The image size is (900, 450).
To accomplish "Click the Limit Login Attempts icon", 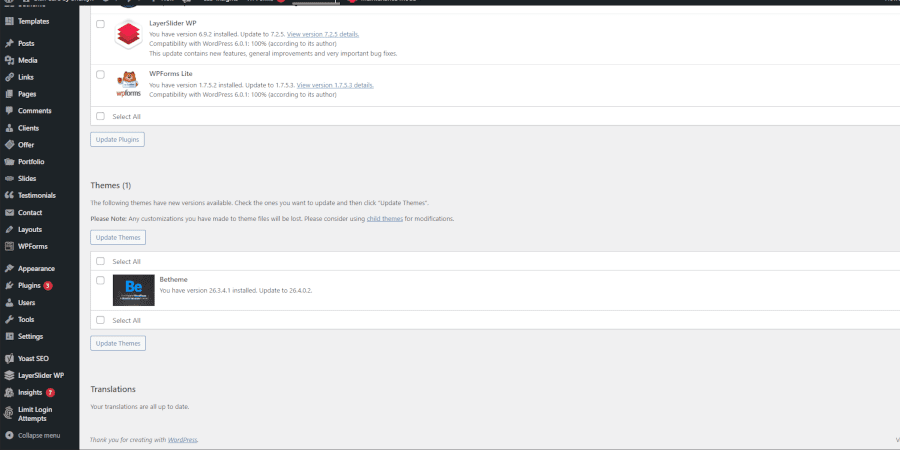I will tap(9, 414).
